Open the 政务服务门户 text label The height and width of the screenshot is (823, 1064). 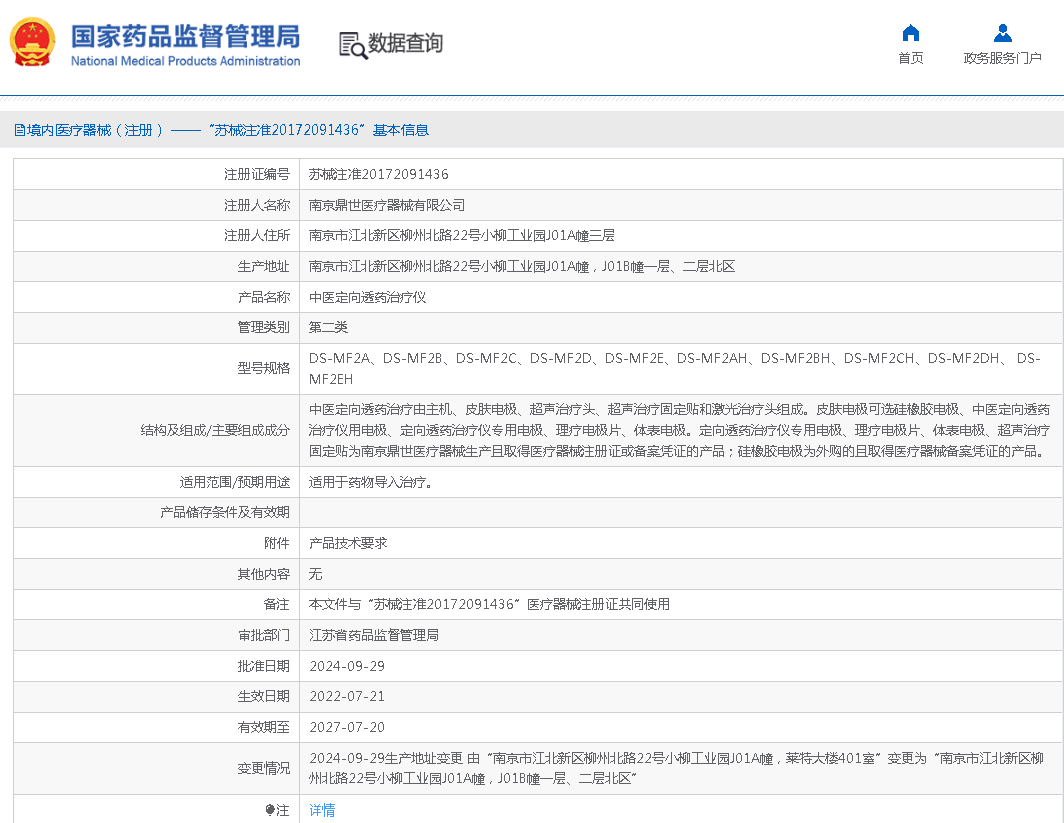1002,58
